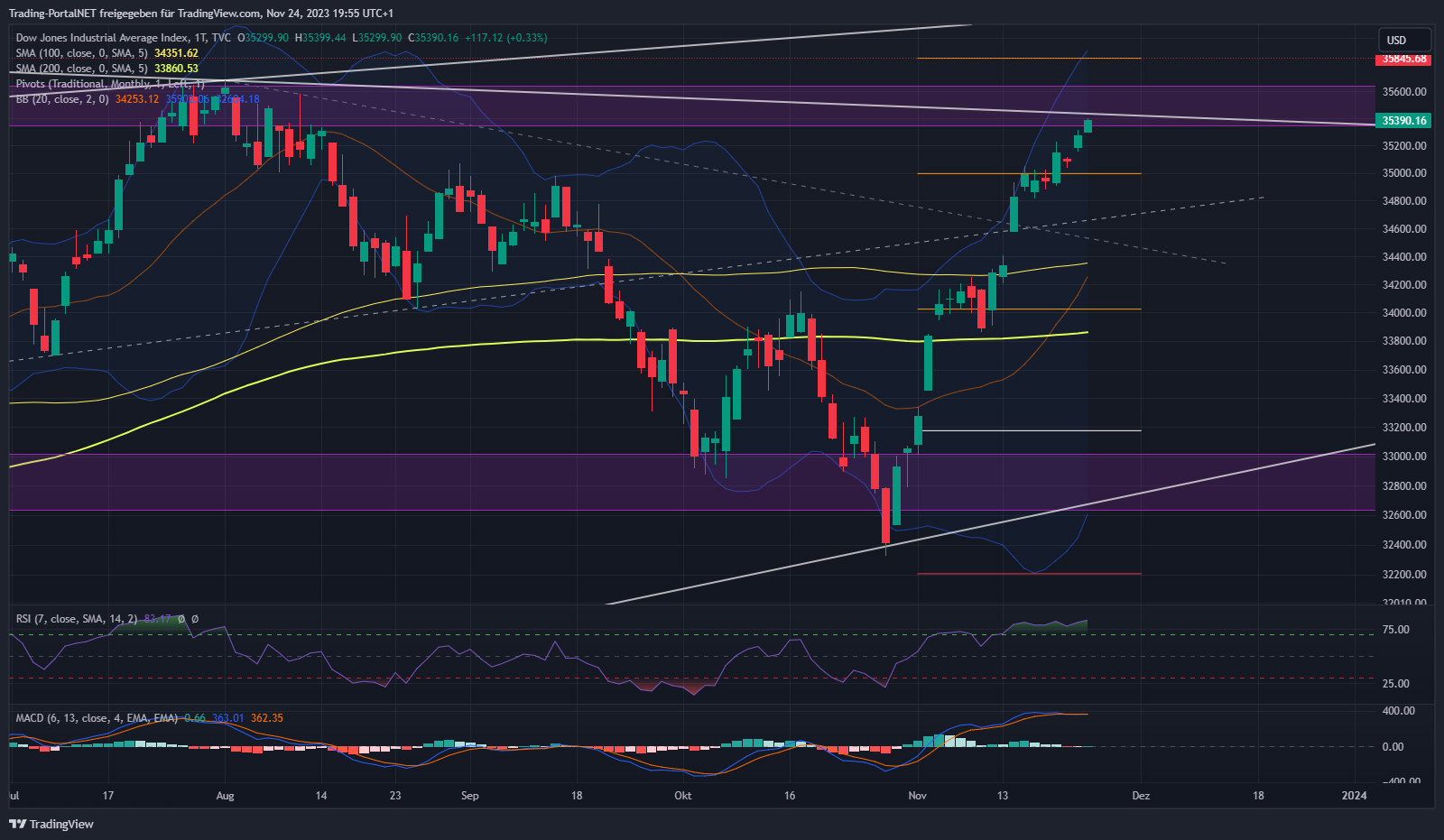Click the TradingView logo icon
Viewport: 1444px width, 840px height.
pyautogui.click(x=17, y=824)
